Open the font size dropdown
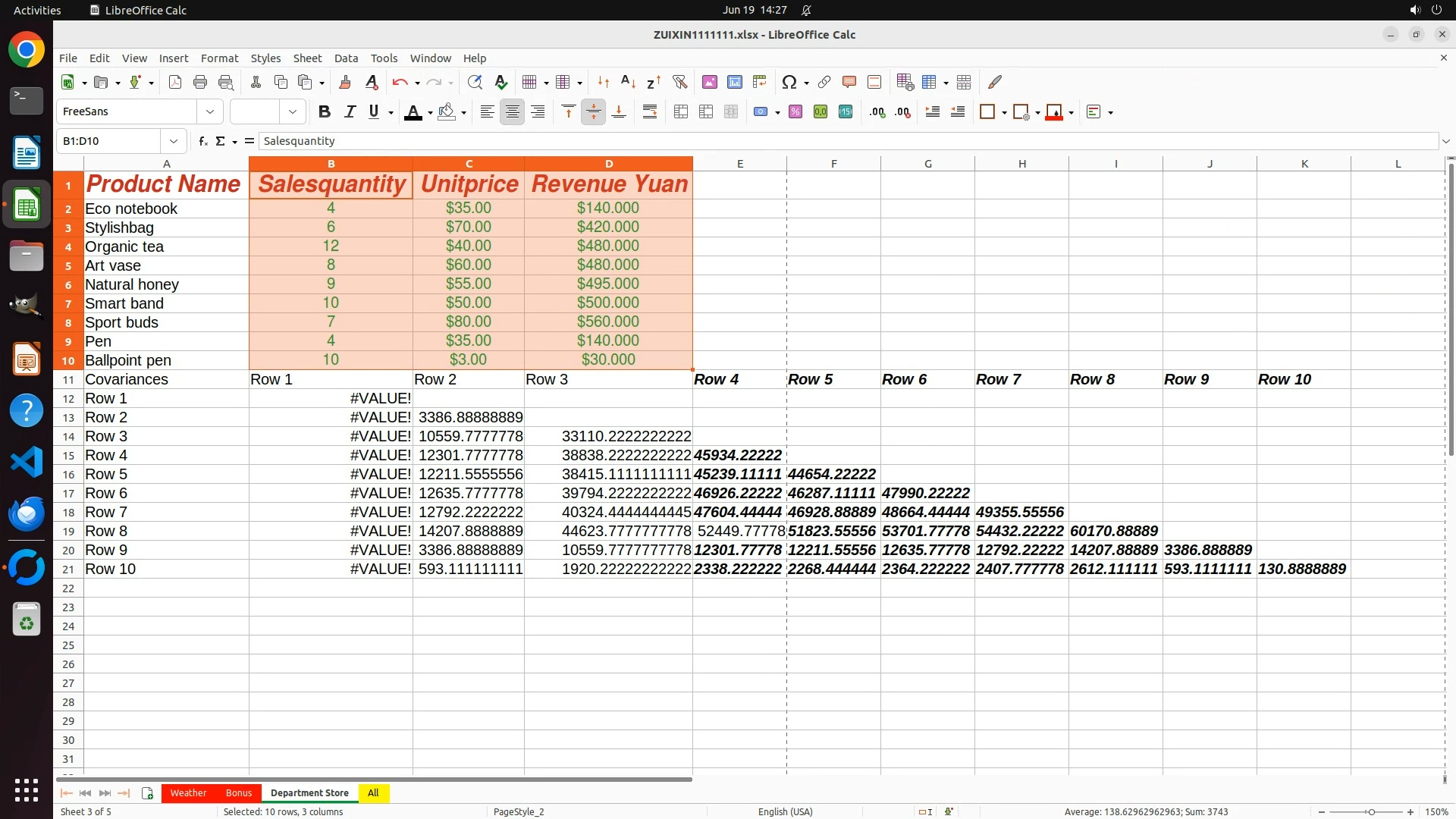The height and width of the screenshot is (819, 1456). click(293, 111)
